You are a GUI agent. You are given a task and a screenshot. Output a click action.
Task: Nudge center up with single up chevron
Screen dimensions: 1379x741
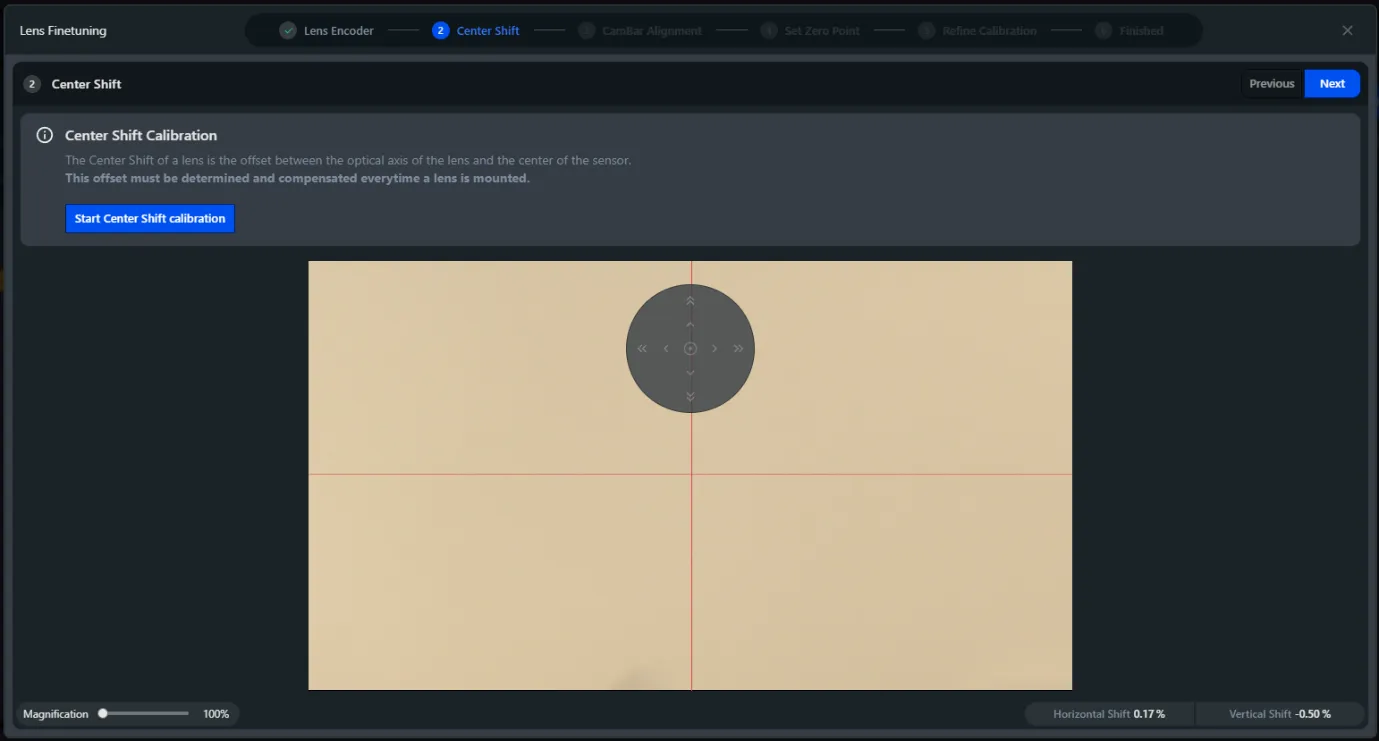690,324
